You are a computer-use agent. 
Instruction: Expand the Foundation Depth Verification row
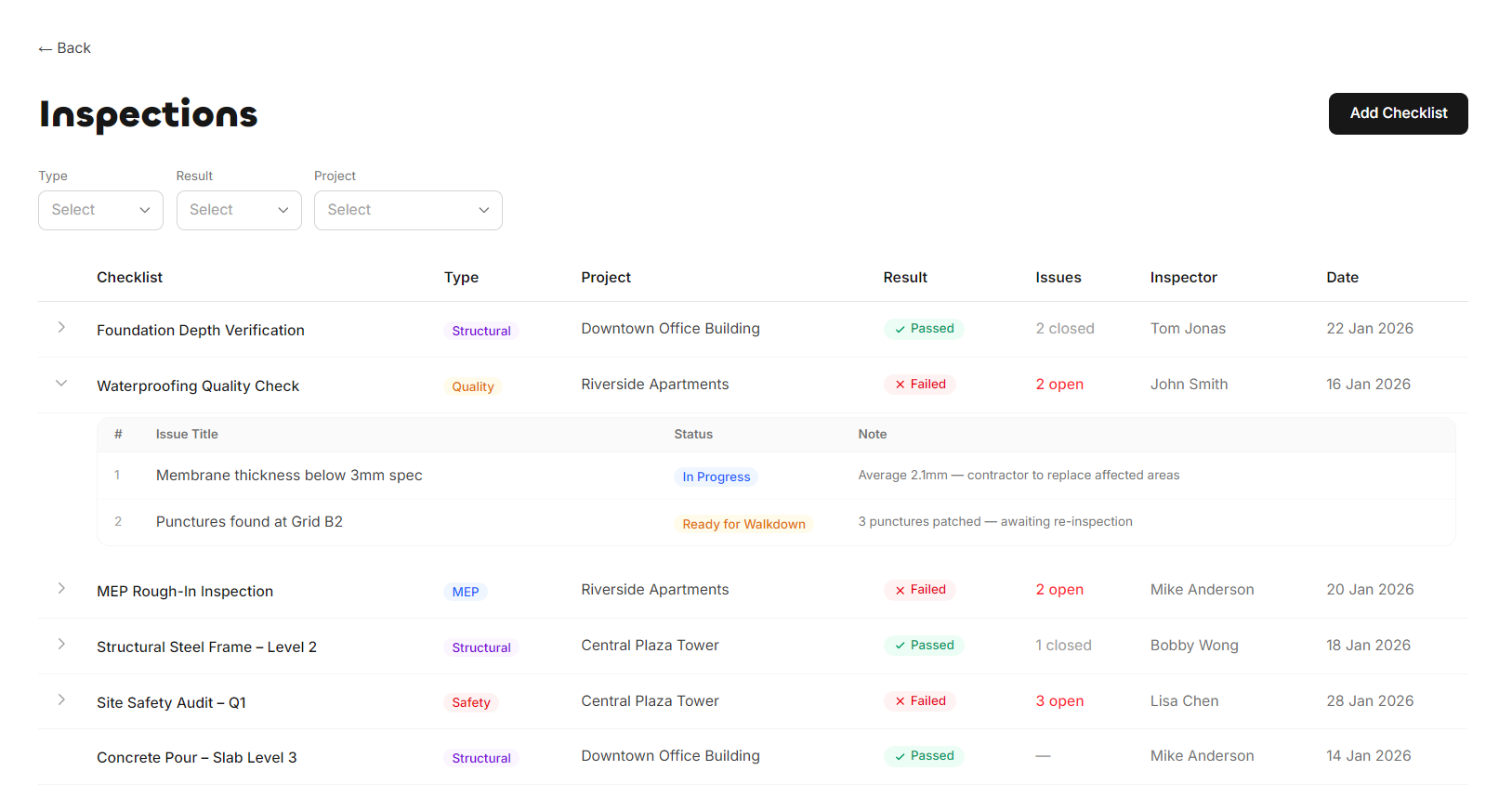click(61, 328)
